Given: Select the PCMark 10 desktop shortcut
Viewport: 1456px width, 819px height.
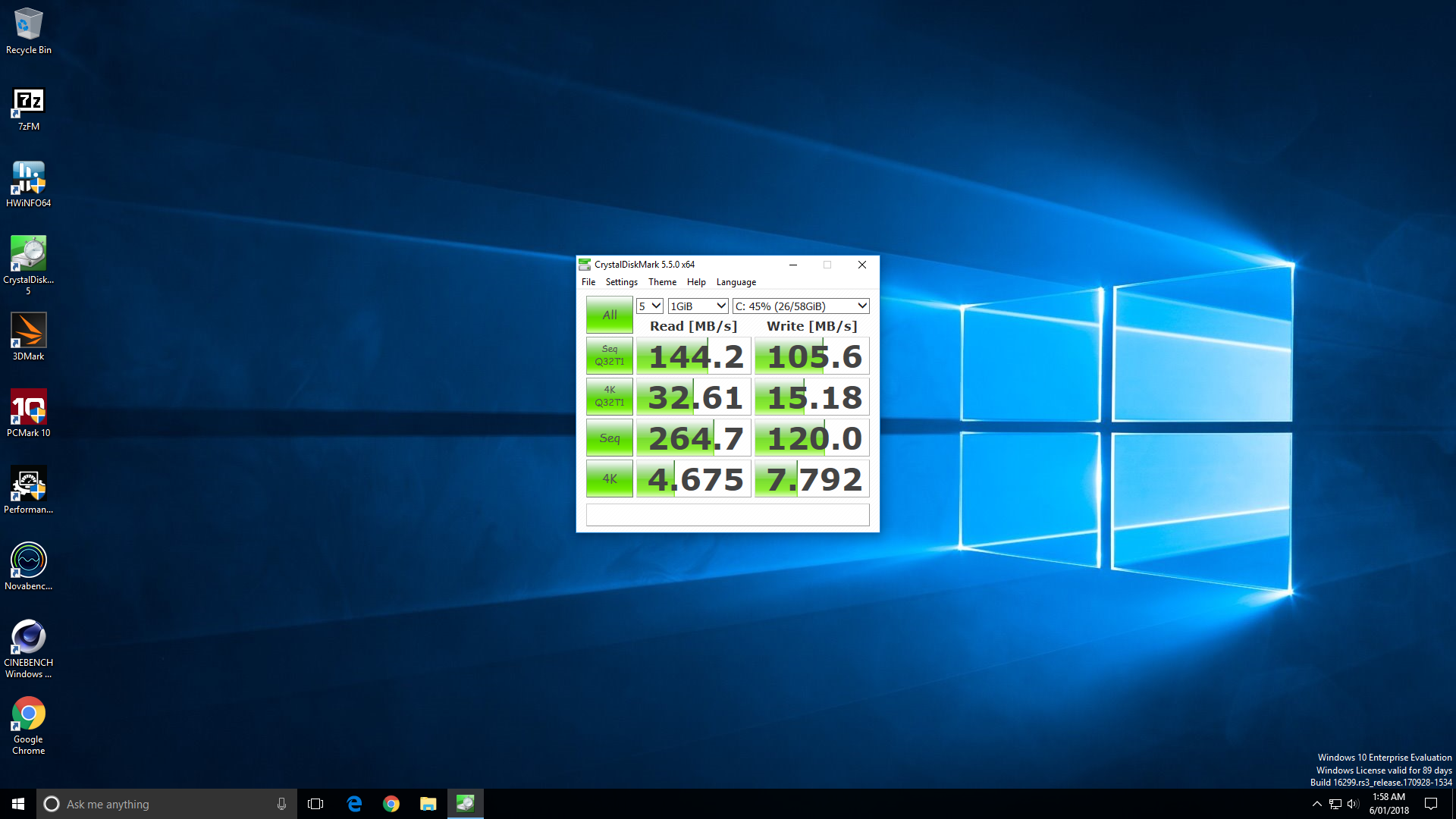Looking at the screenshot, I should tap(29, 414).
